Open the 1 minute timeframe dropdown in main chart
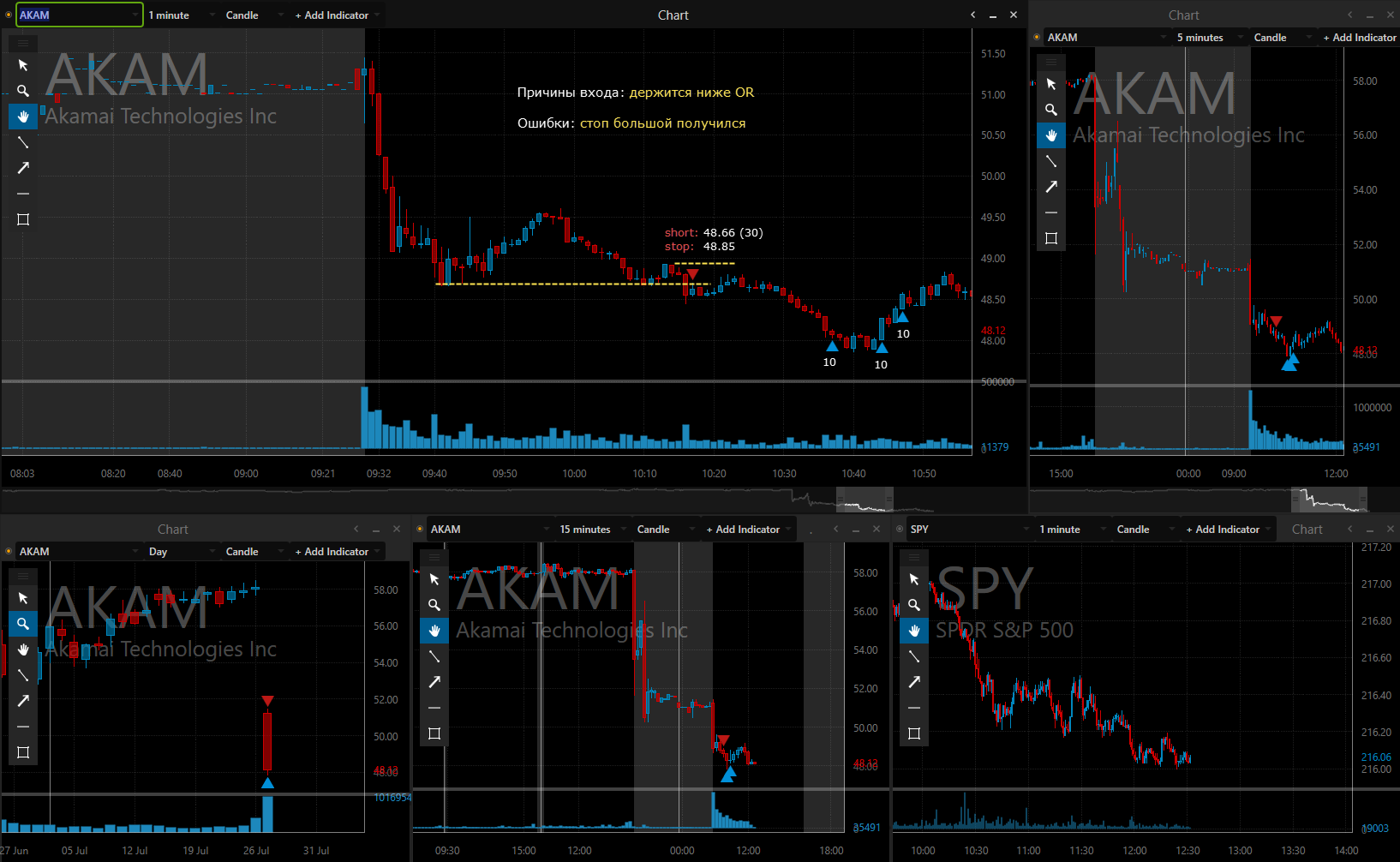 (182, 15)
